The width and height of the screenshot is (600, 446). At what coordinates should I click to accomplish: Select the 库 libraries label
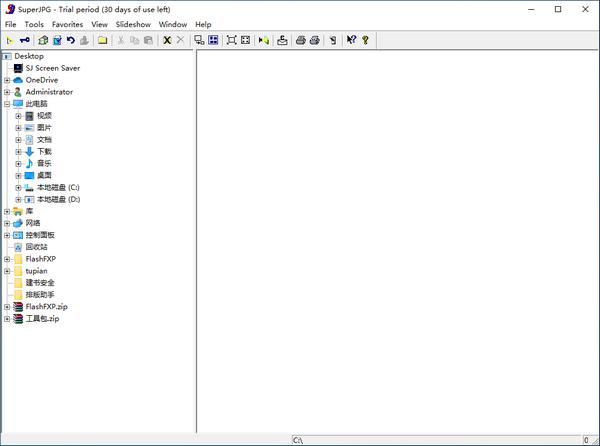[29, 211]
